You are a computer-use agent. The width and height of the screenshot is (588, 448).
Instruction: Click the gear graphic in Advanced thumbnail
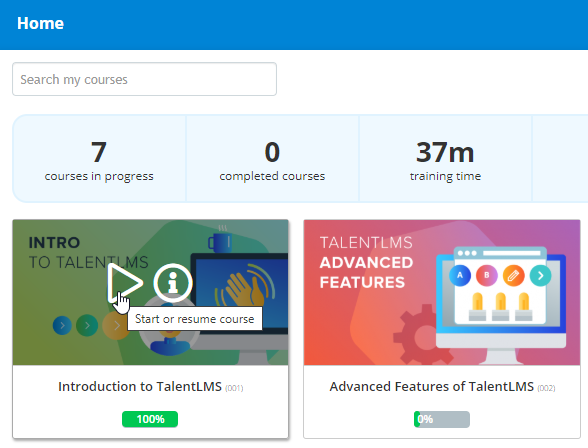point(422,335)
